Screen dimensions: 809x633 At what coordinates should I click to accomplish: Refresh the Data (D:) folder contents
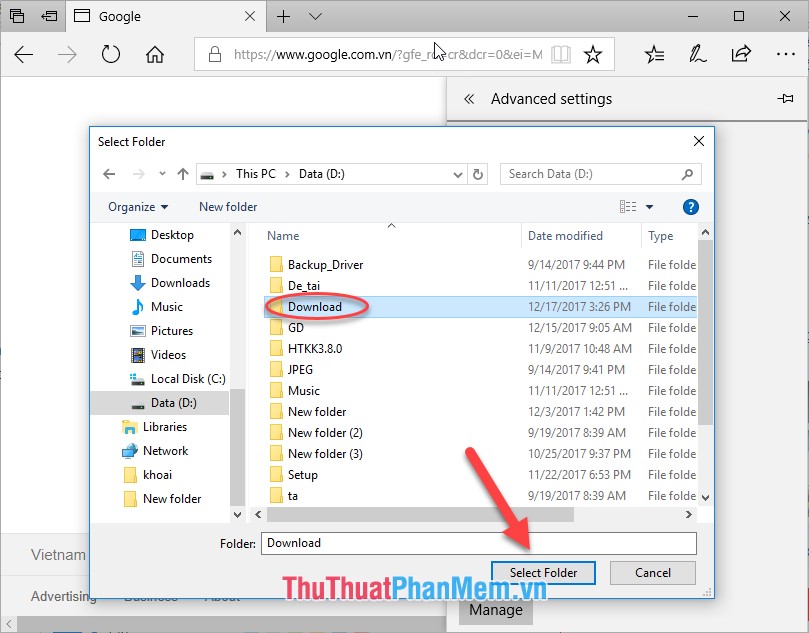pos(477,173)
